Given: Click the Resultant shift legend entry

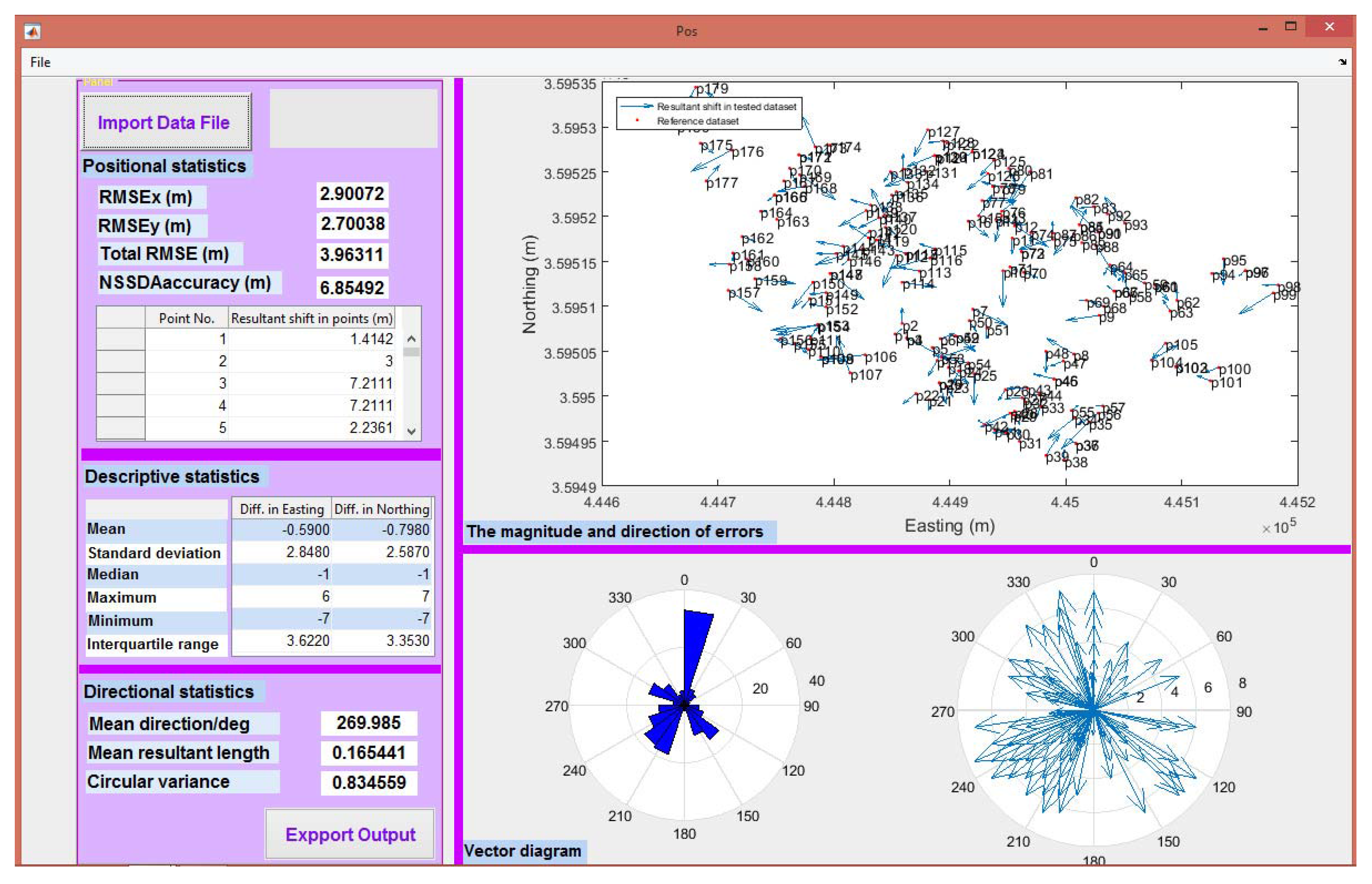Looking at the screenshot, I should [726, 107].
